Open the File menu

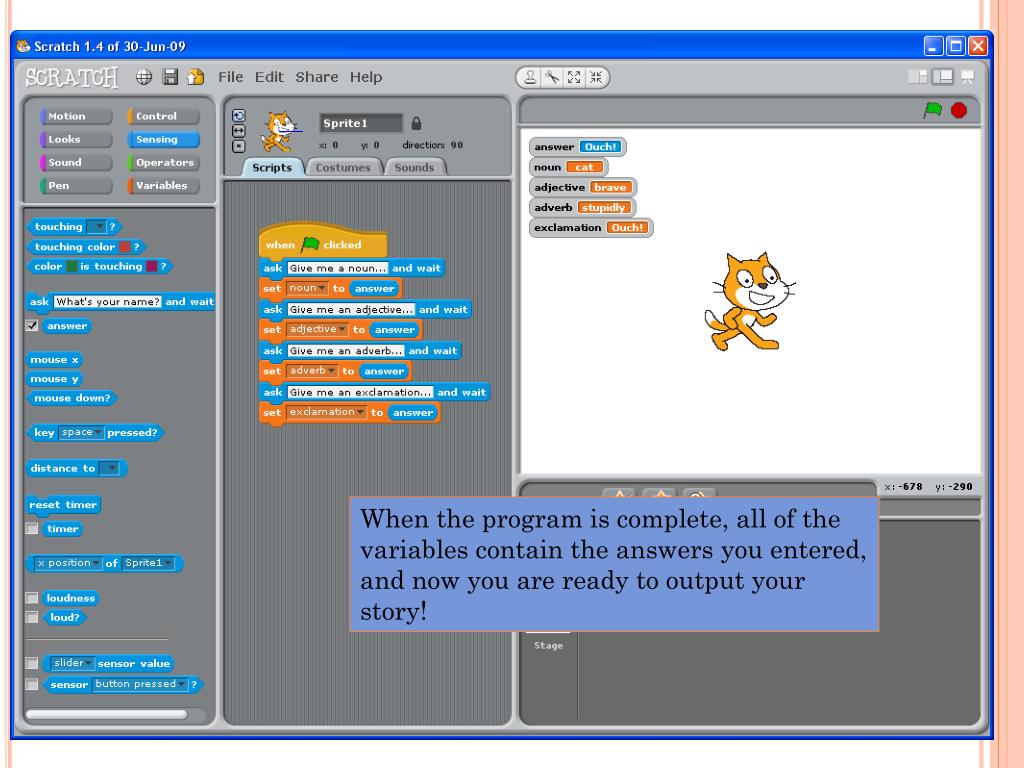pos(231,77)
